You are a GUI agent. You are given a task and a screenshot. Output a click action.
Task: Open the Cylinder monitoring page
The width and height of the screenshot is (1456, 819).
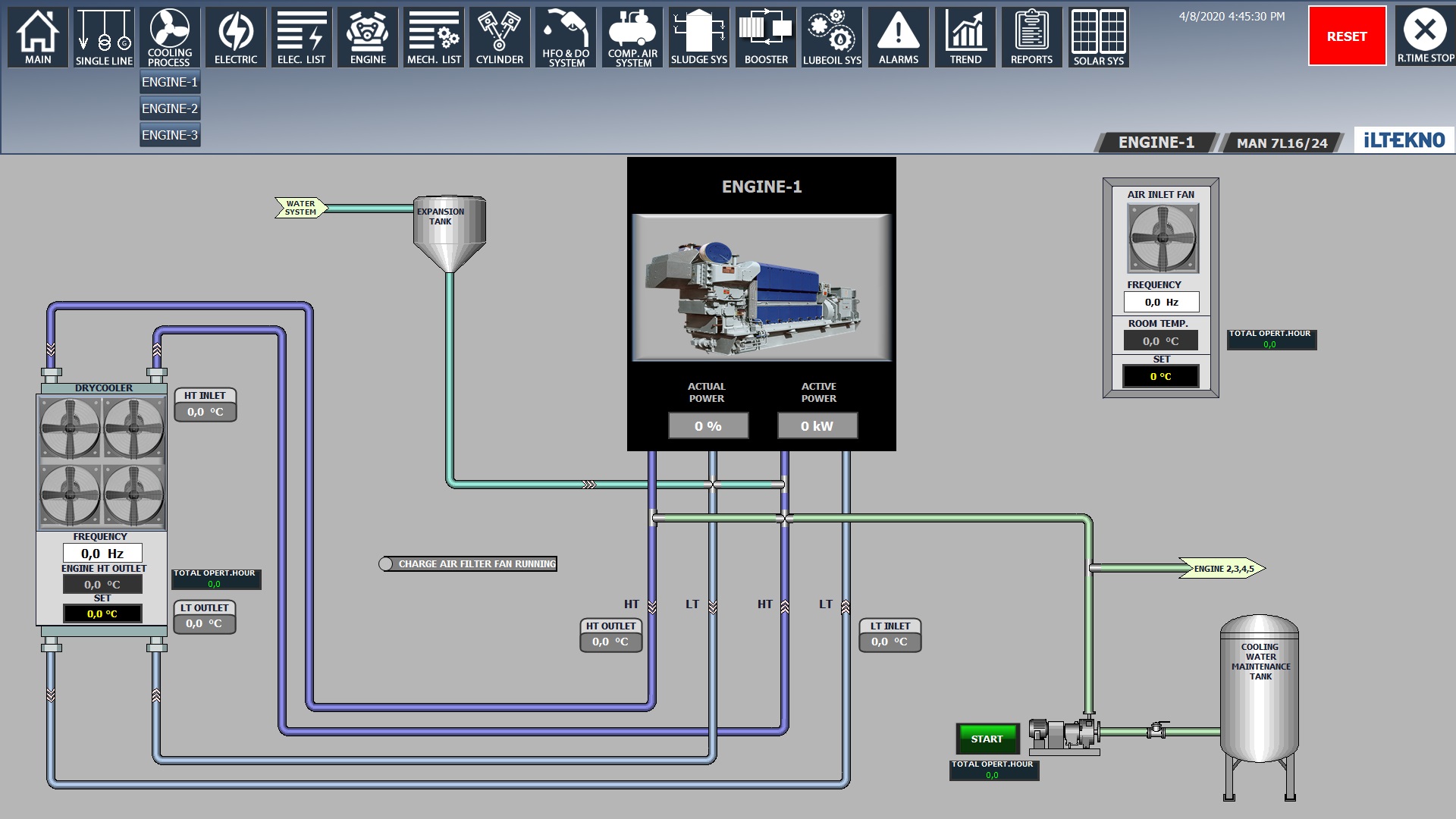coord(499,37)
